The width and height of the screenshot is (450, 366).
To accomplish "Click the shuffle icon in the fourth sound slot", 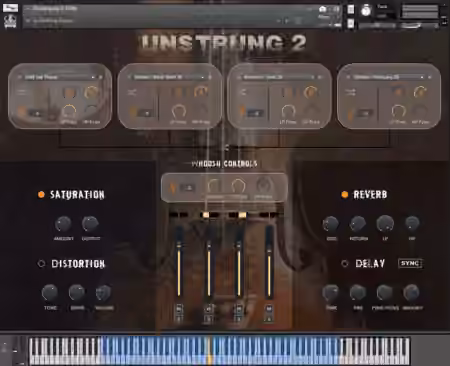I will click(x=351, y=92).
